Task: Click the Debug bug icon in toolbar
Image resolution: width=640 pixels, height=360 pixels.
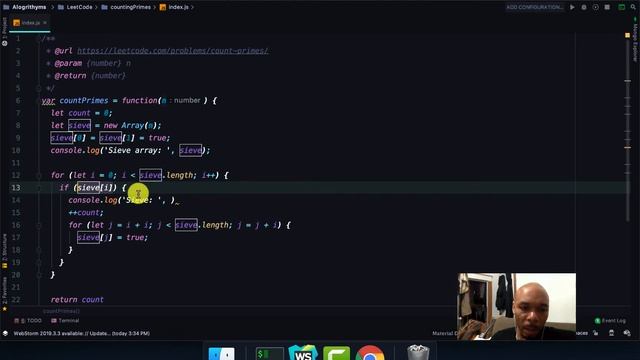Action: pyautogui.click(x=584, y=7)
